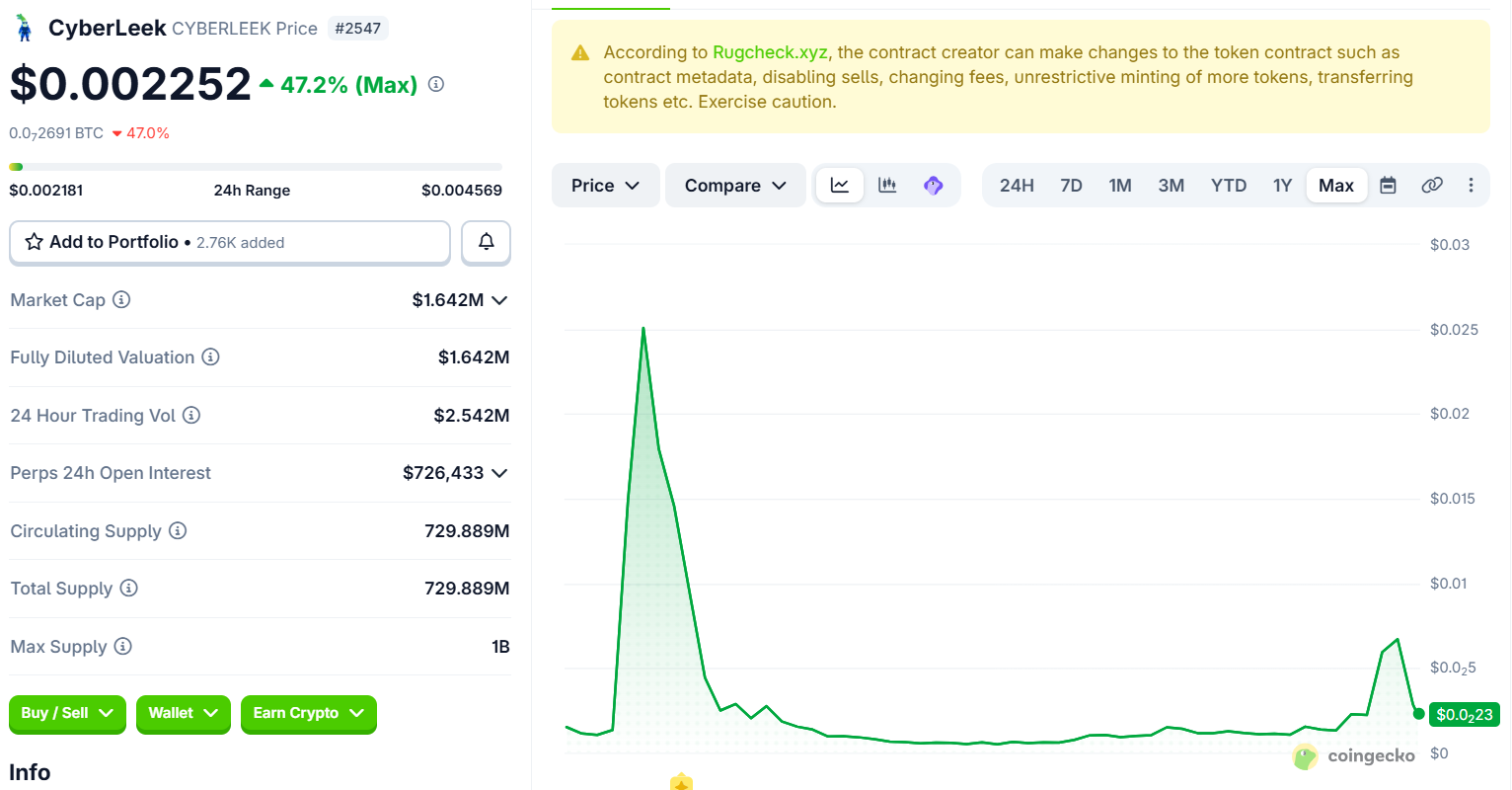Open the calendar date range picker
Image resolution: width=1512 pixels, height=790 pixels.
1388,186
